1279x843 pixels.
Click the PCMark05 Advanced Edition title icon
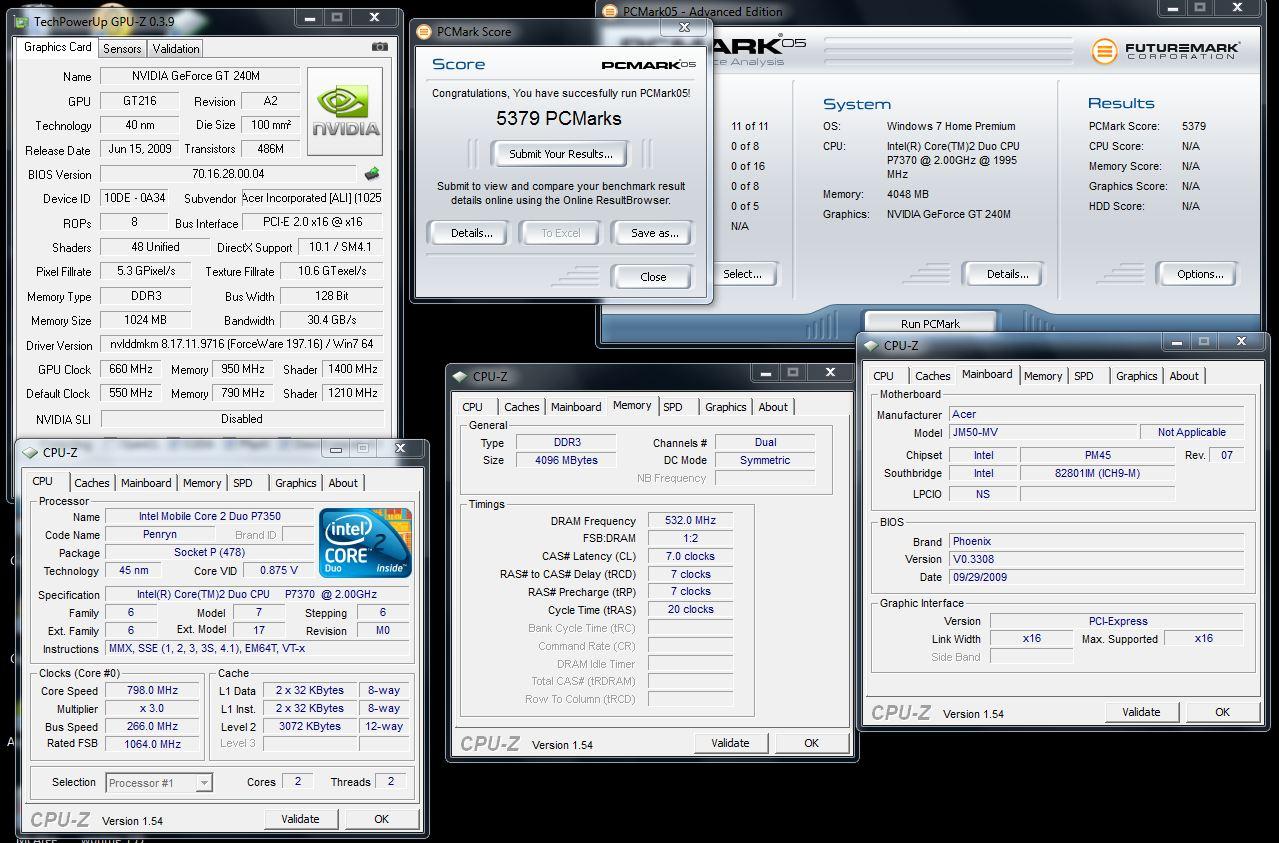click(x=611, y=11)
